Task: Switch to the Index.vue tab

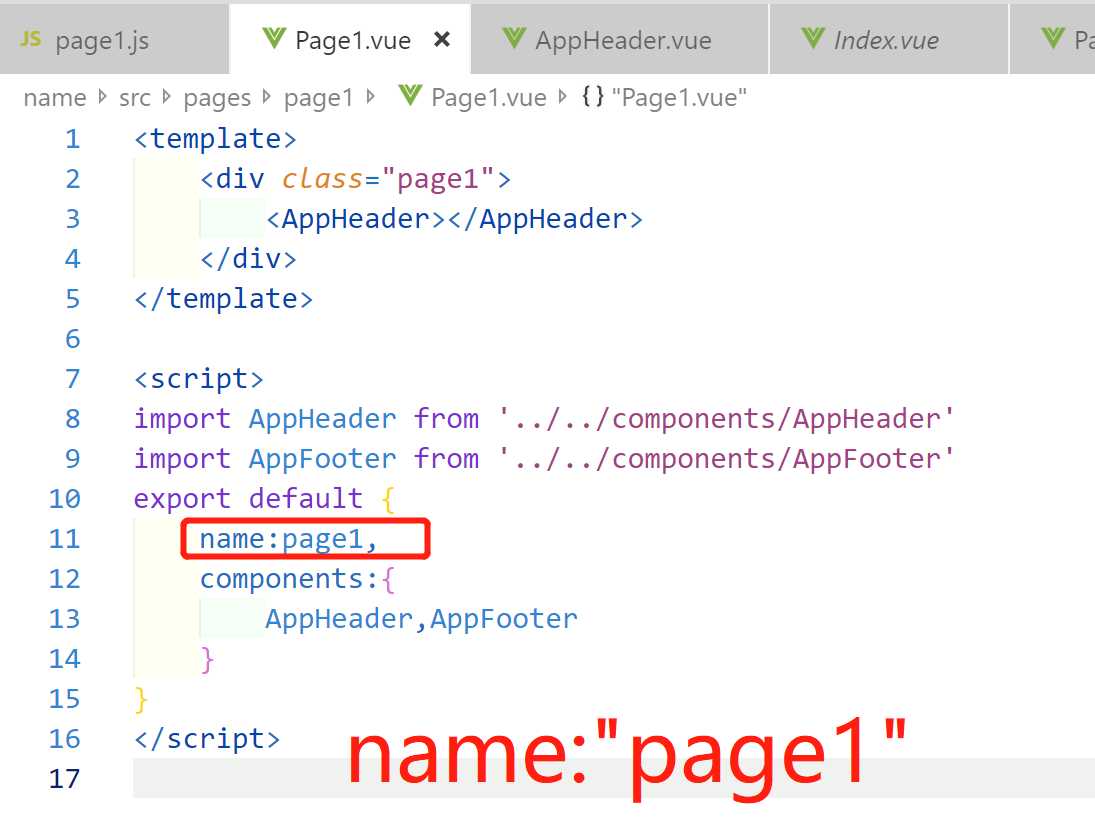Action: pyautogui.click(x=889, y=39)
